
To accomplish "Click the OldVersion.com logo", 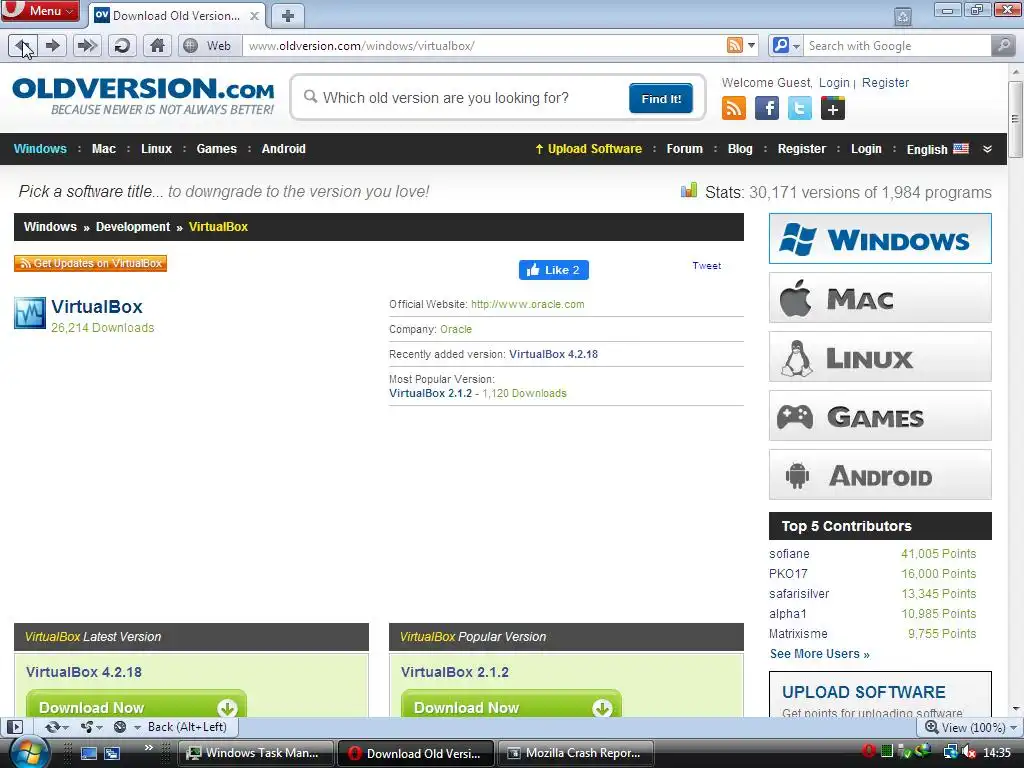I will tap(144, 97).
